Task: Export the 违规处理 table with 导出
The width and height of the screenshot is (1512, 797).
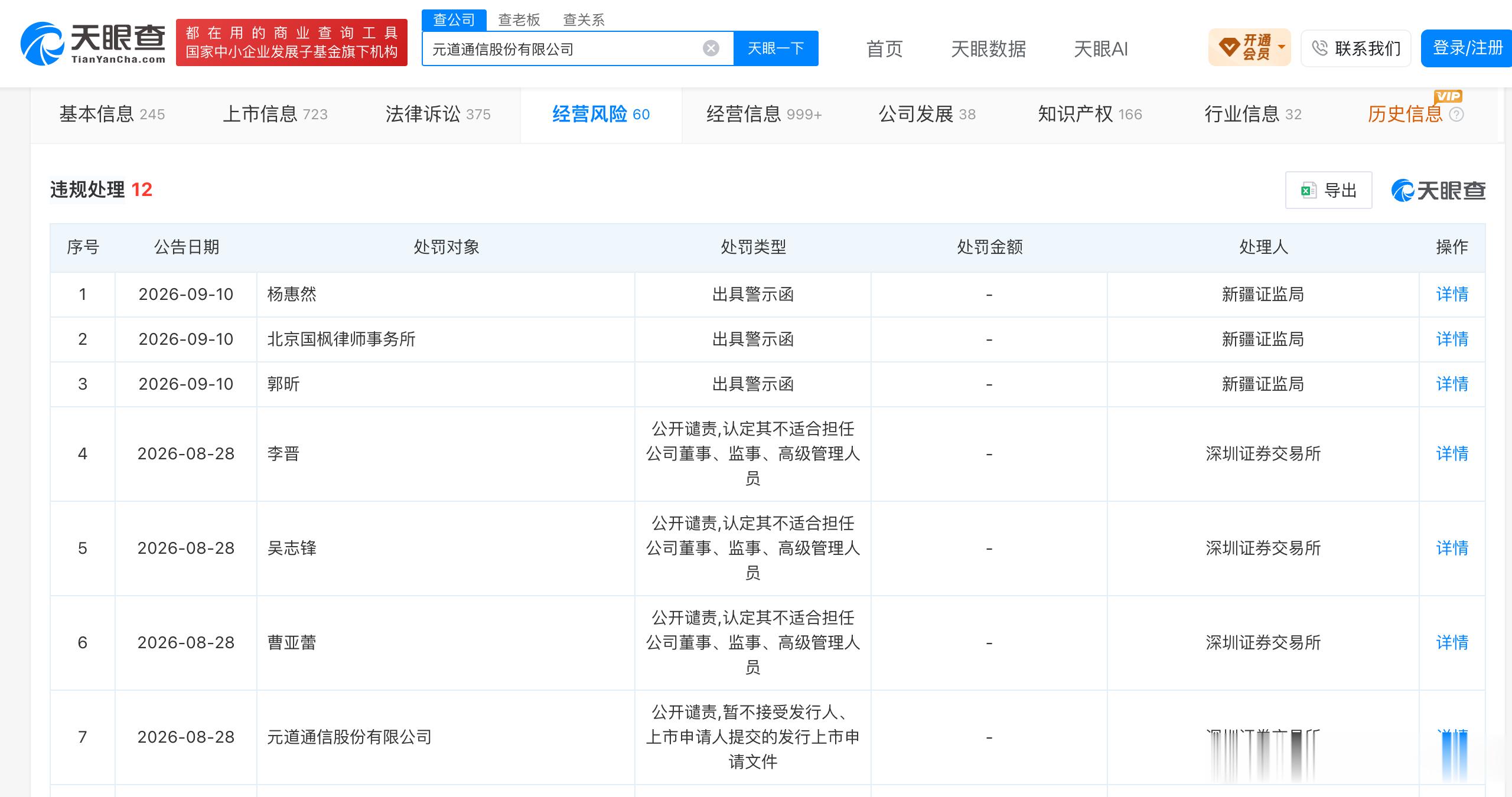Action: tap(1329, 190)
